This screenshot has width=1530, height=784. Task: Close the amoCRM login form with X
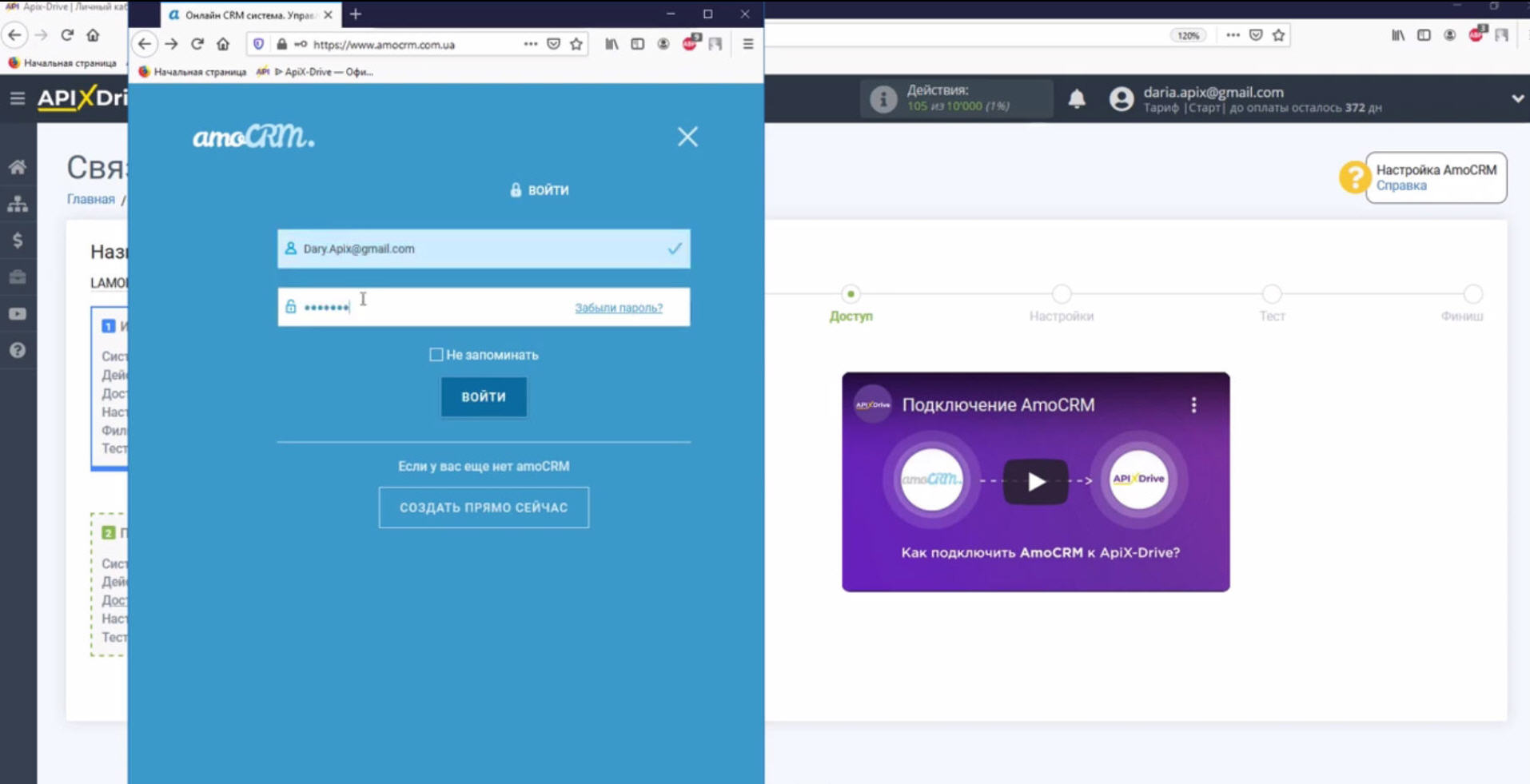pos(687,137)
